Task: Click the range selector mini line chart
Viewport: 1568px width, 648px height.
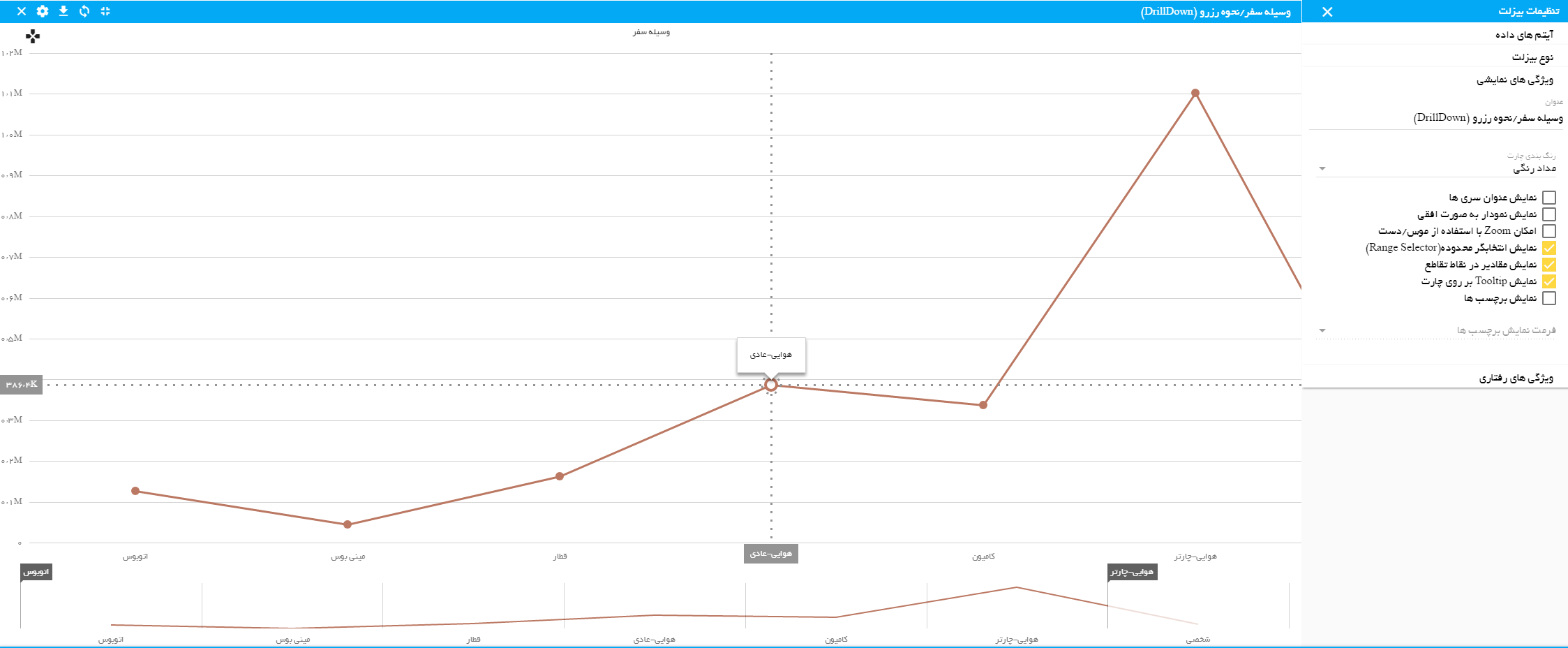Action: pyautogui.click(x=655, y=606)
